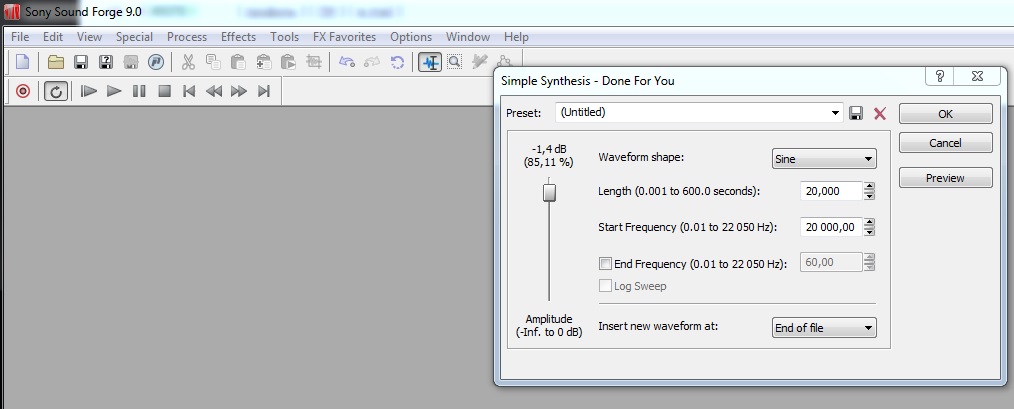The height and width of the screenshot is (409, 1014).
Task: Open the Effects menu
Action: click(x=238, y=37)
